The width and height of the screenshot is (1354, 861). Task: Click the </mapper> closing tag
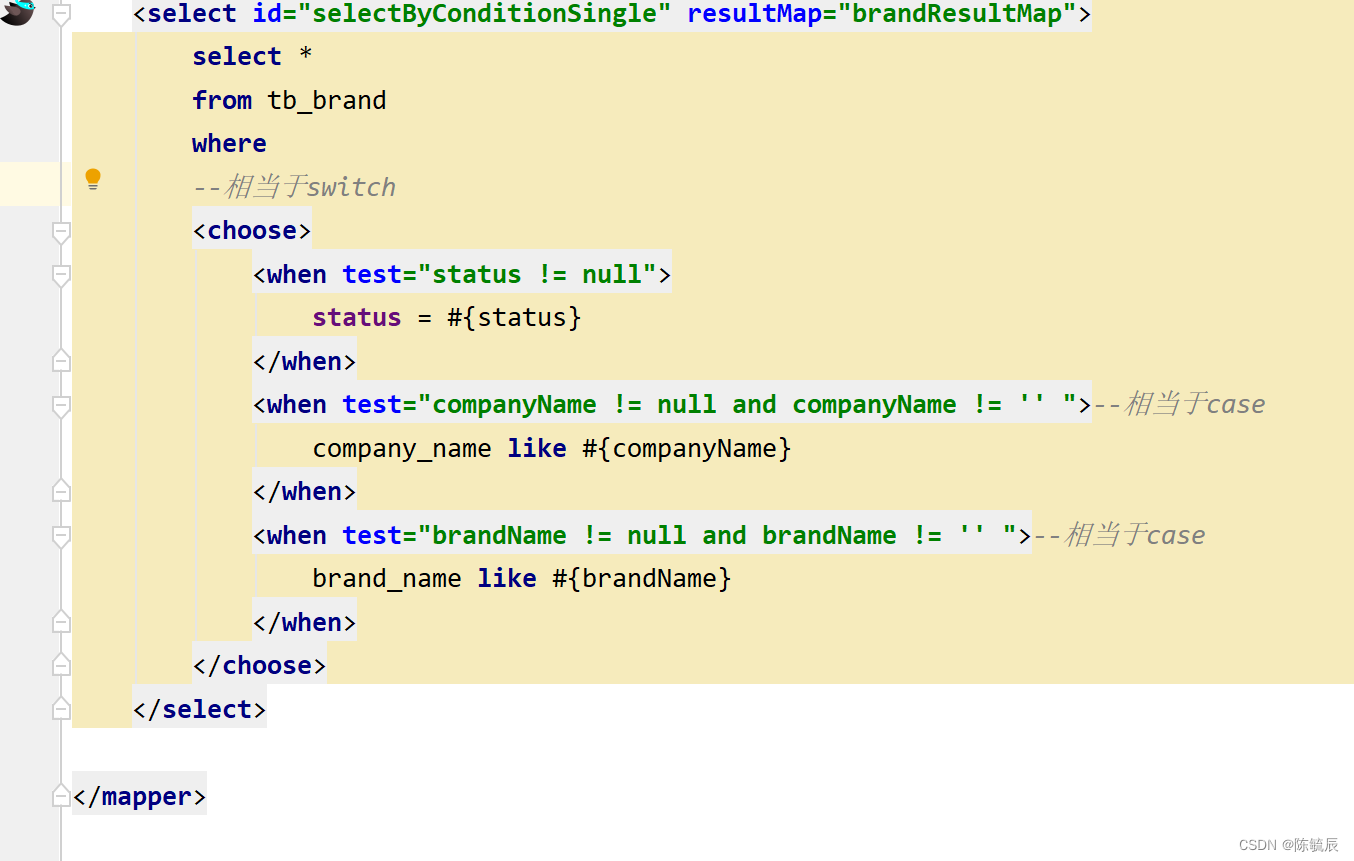tap(139, 796)
